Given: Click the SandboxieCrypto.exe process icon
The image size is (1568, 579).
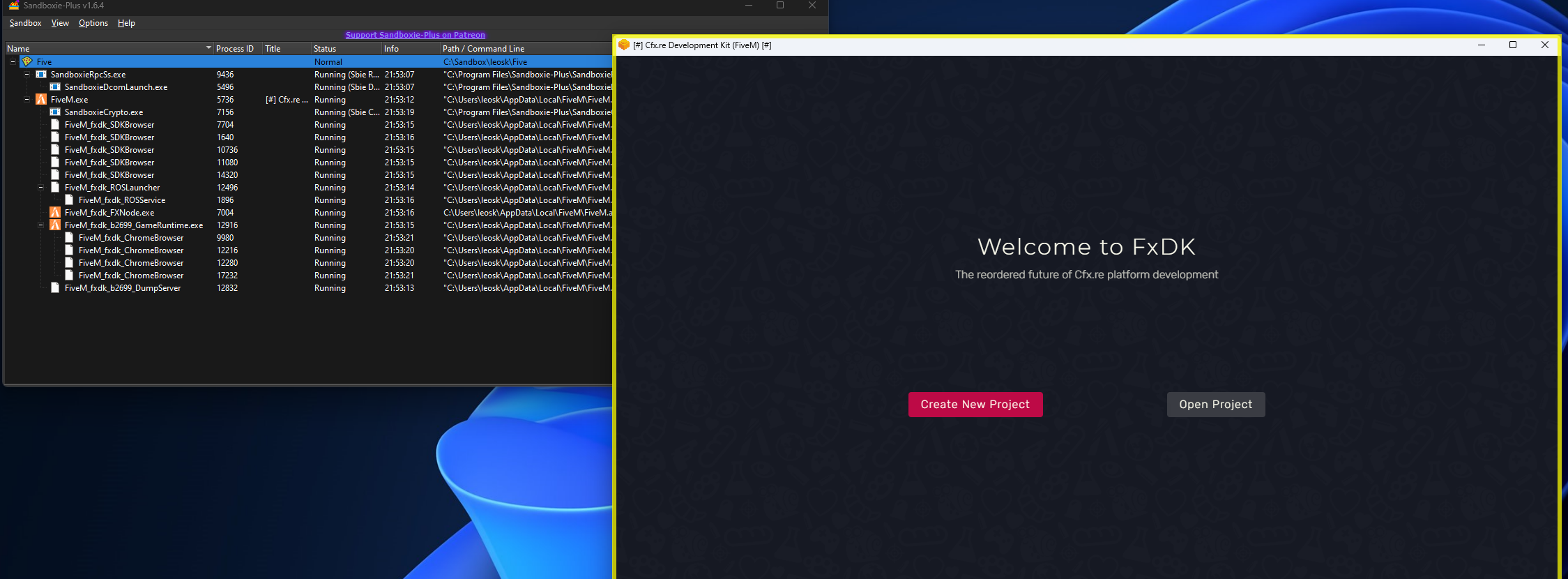Looking at the screenshot, I should [x=55, y=112].
